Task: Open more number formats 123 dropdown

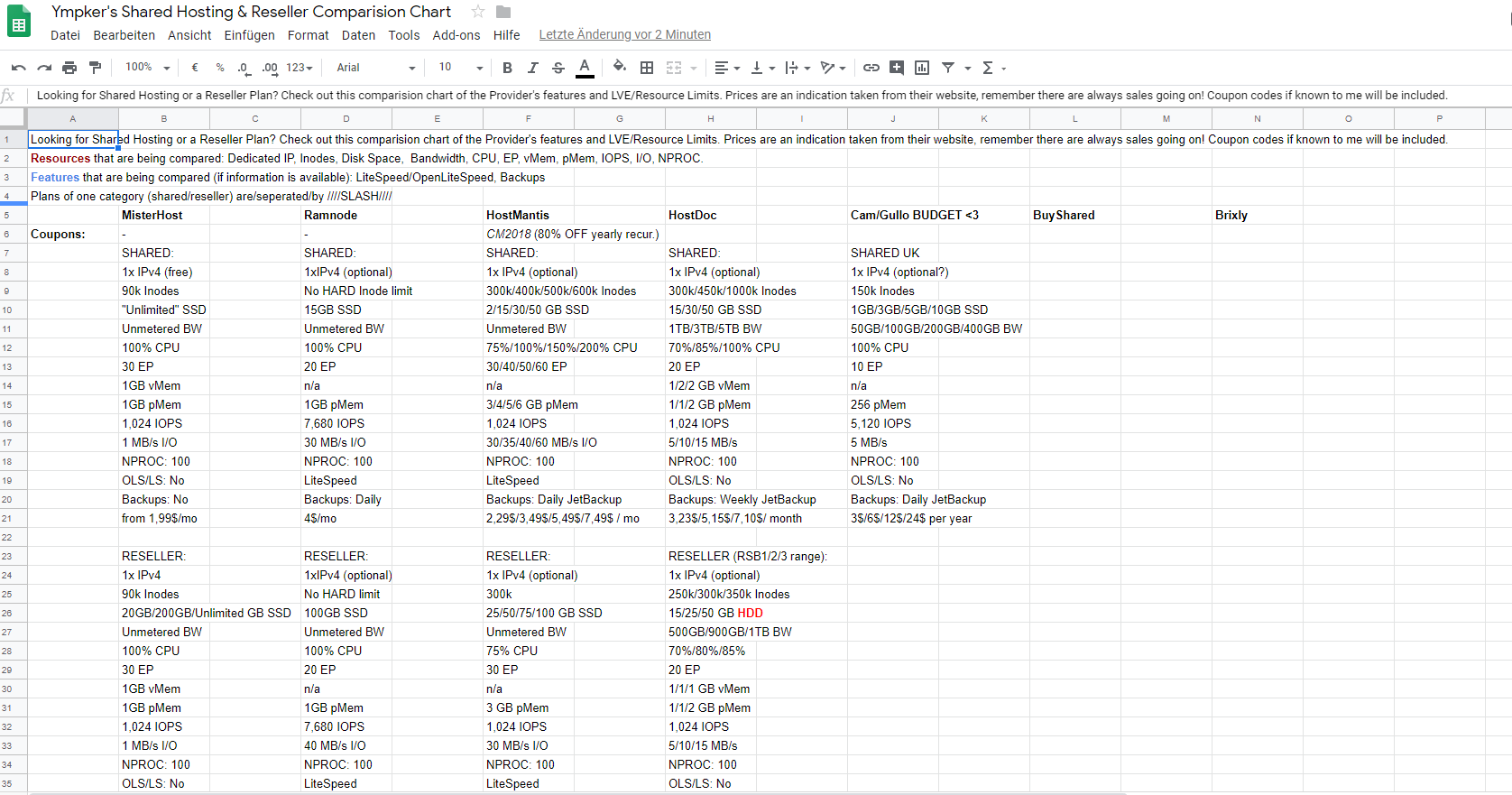Action: pos(300,68)
